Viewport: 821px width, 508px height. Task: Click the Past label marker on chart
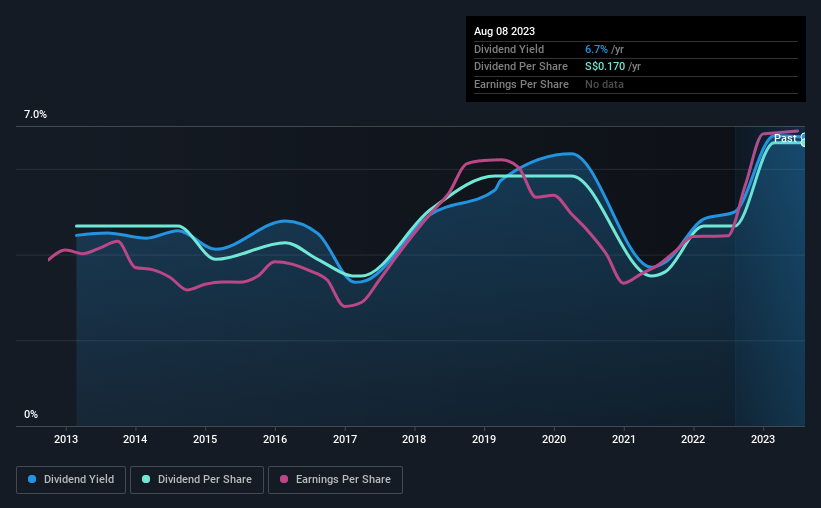point(785,138)
